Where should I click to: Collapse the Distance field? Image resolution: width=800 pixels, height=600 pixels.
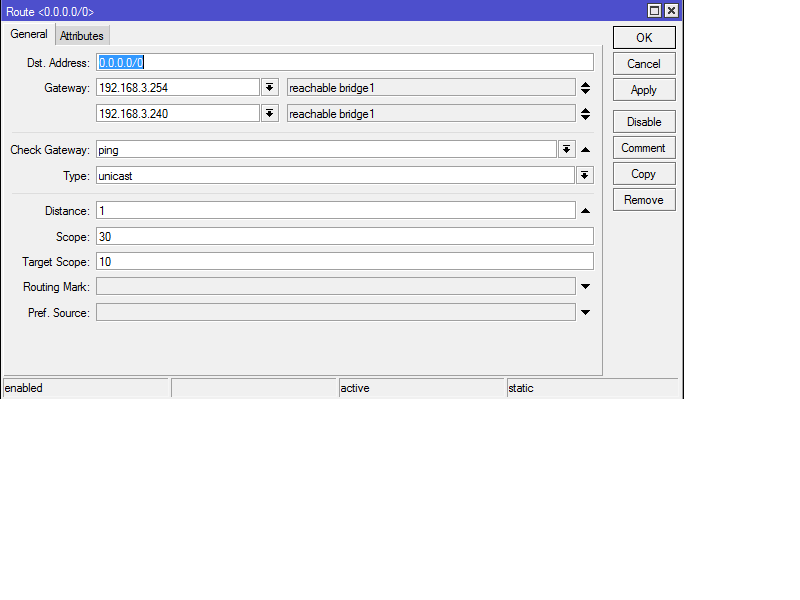pyautogui.click(x=585, y=211)
